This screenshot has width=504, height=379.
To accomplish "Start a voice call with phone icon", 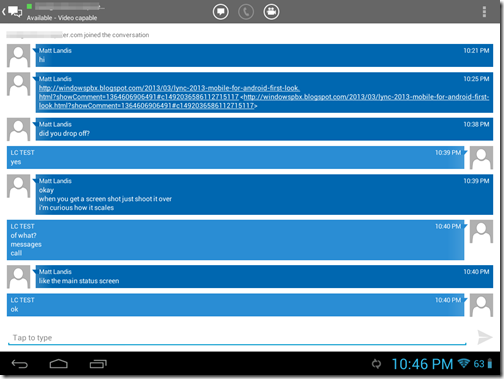I will [x=246, y=12].
